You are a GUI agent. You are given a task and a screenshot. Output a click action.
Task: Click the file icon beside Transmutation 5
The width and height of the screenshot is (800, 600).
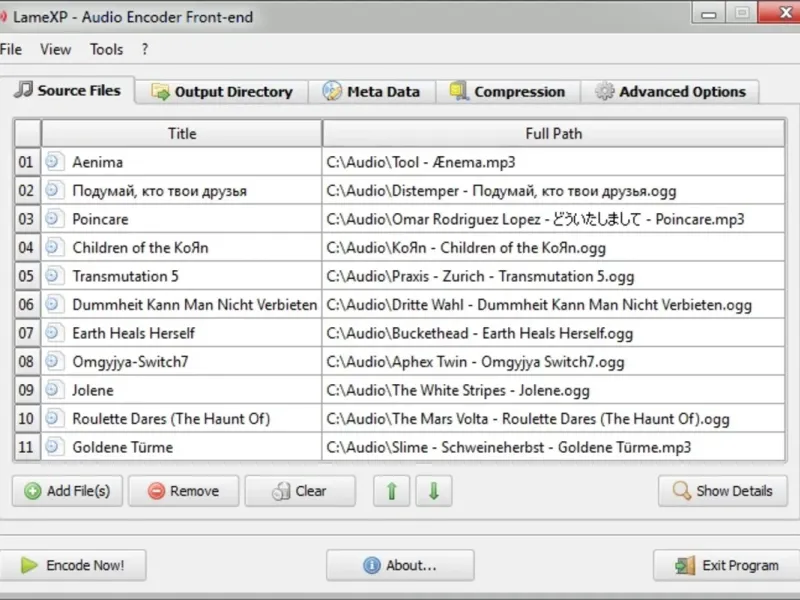(x=54, y=276)
